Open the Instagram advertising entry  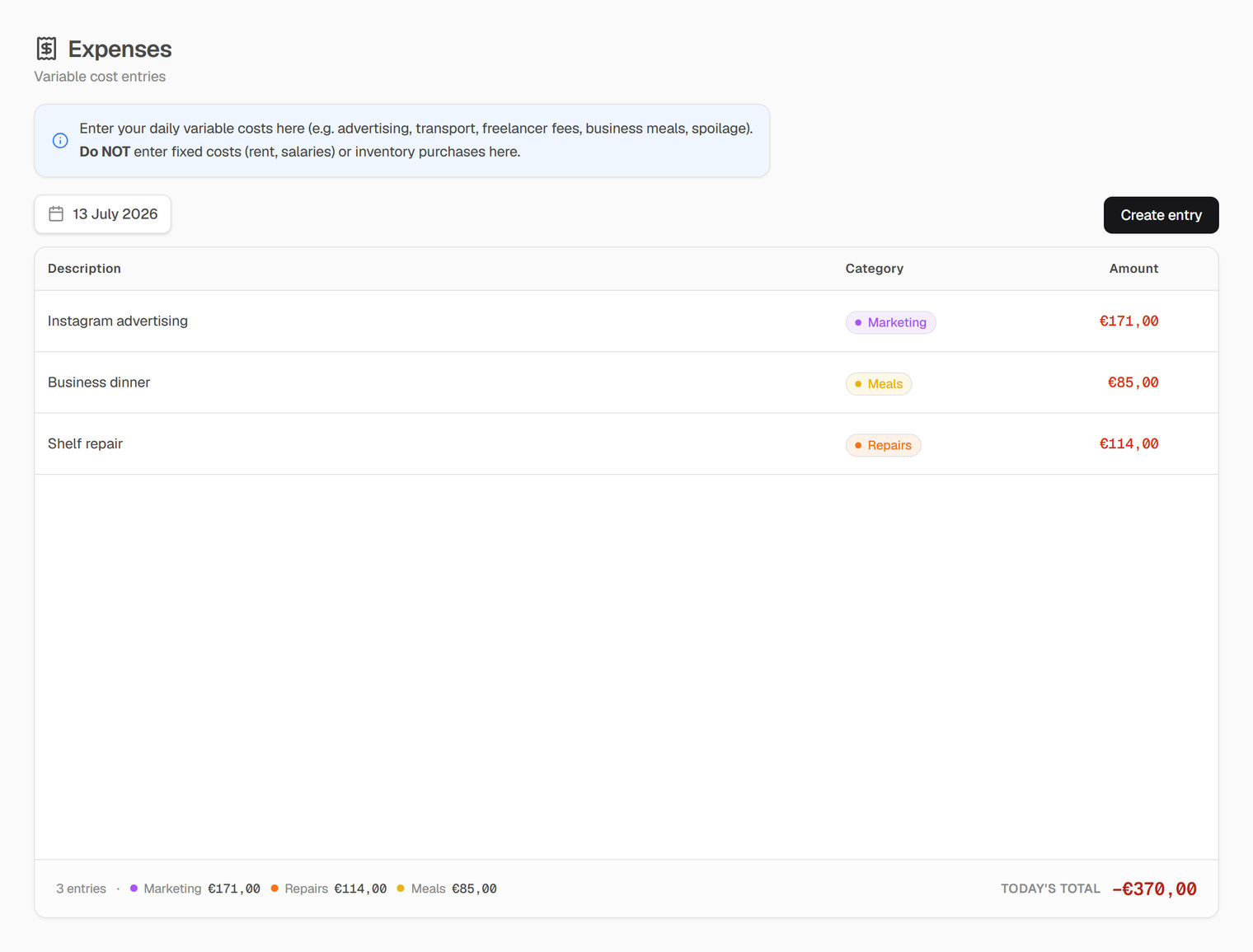626,321
